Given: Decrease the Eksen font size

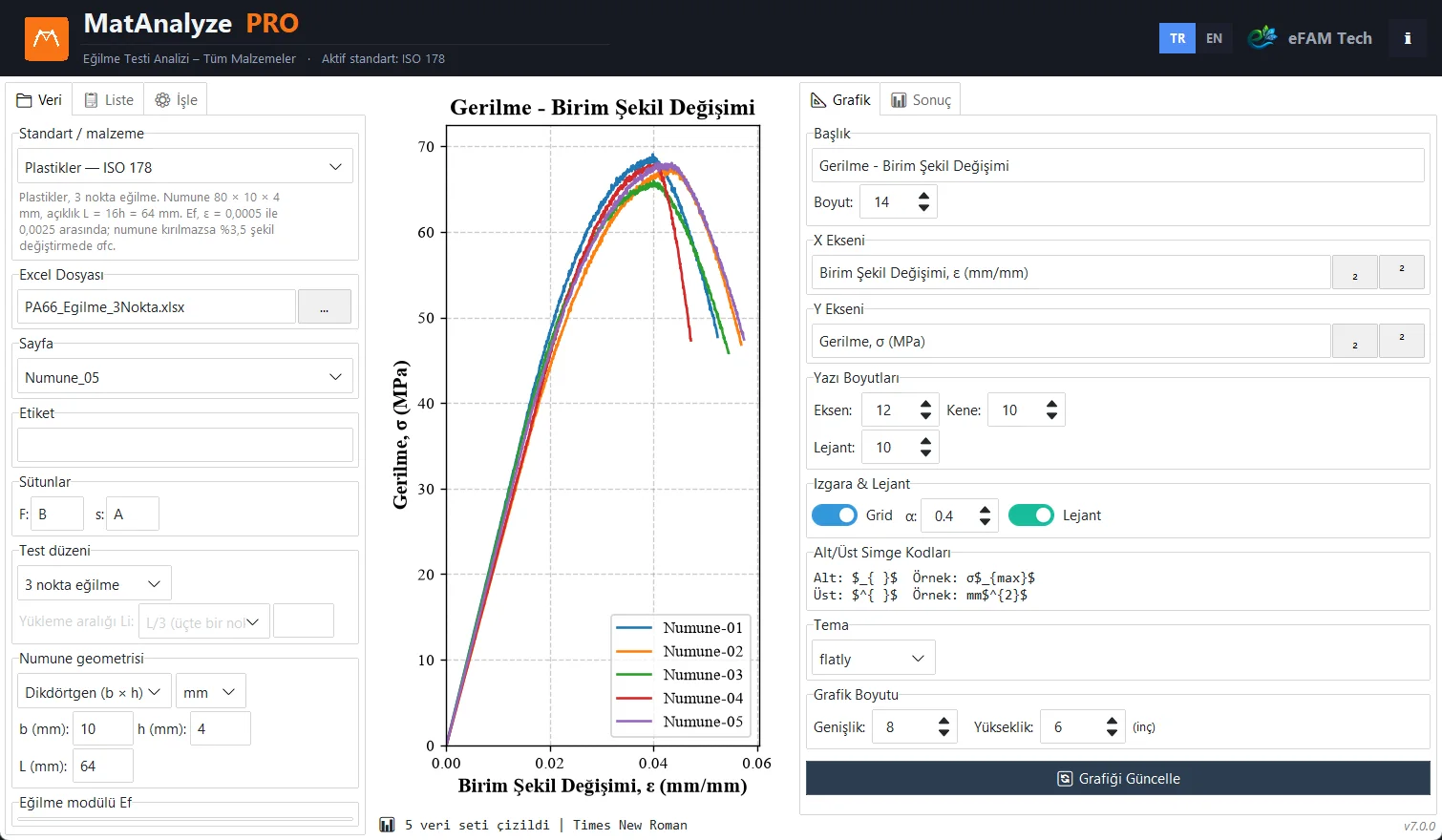Looking at the screenshot, I should [925, 416].
